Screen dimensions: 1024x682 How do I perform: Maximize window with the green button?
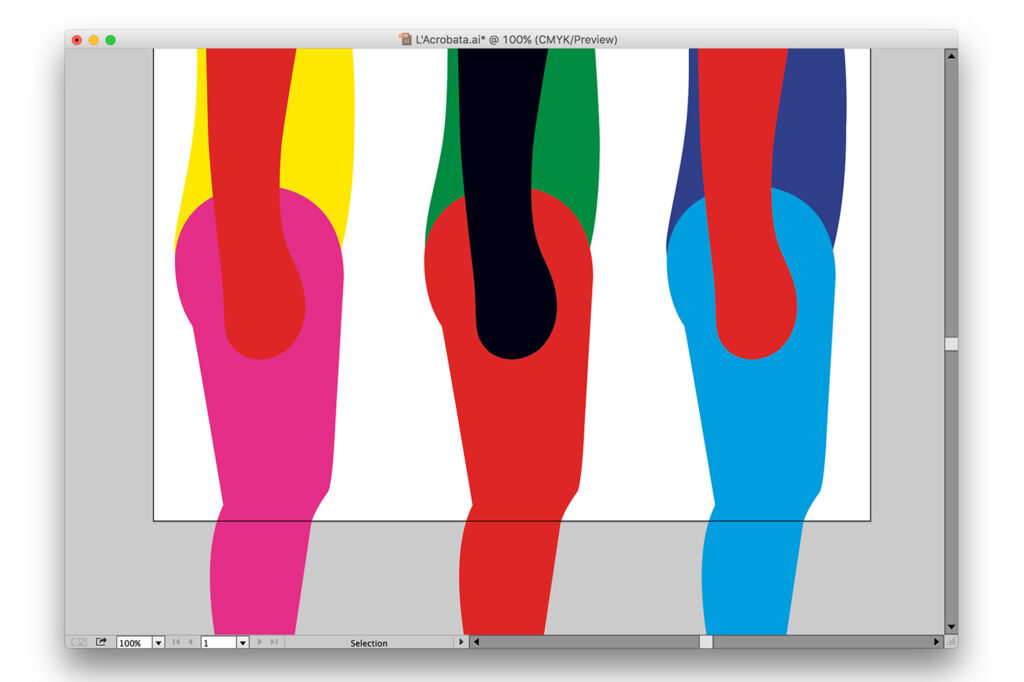[x=111, y=40]
